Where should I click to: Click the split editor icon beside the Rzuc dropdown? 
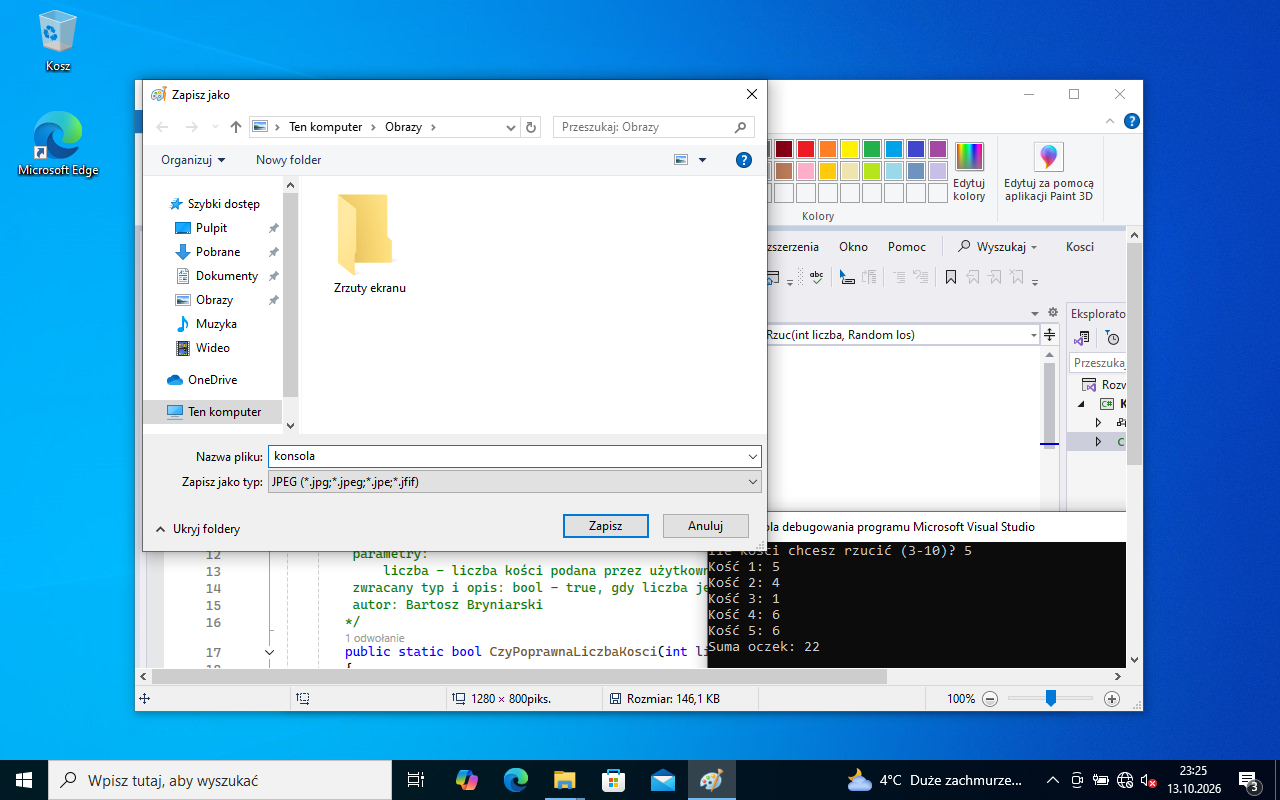tap(1050, 335)
